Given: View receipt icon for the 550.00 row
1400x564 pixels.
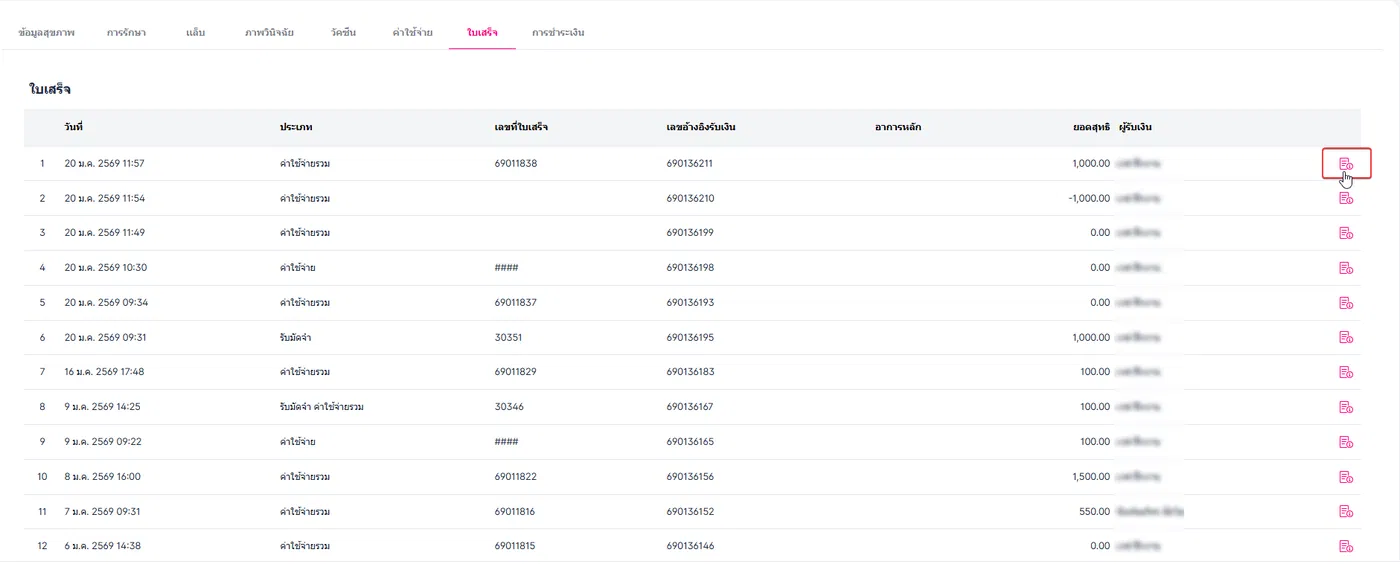Looking at the screenshot, I should click(1346, 511).
